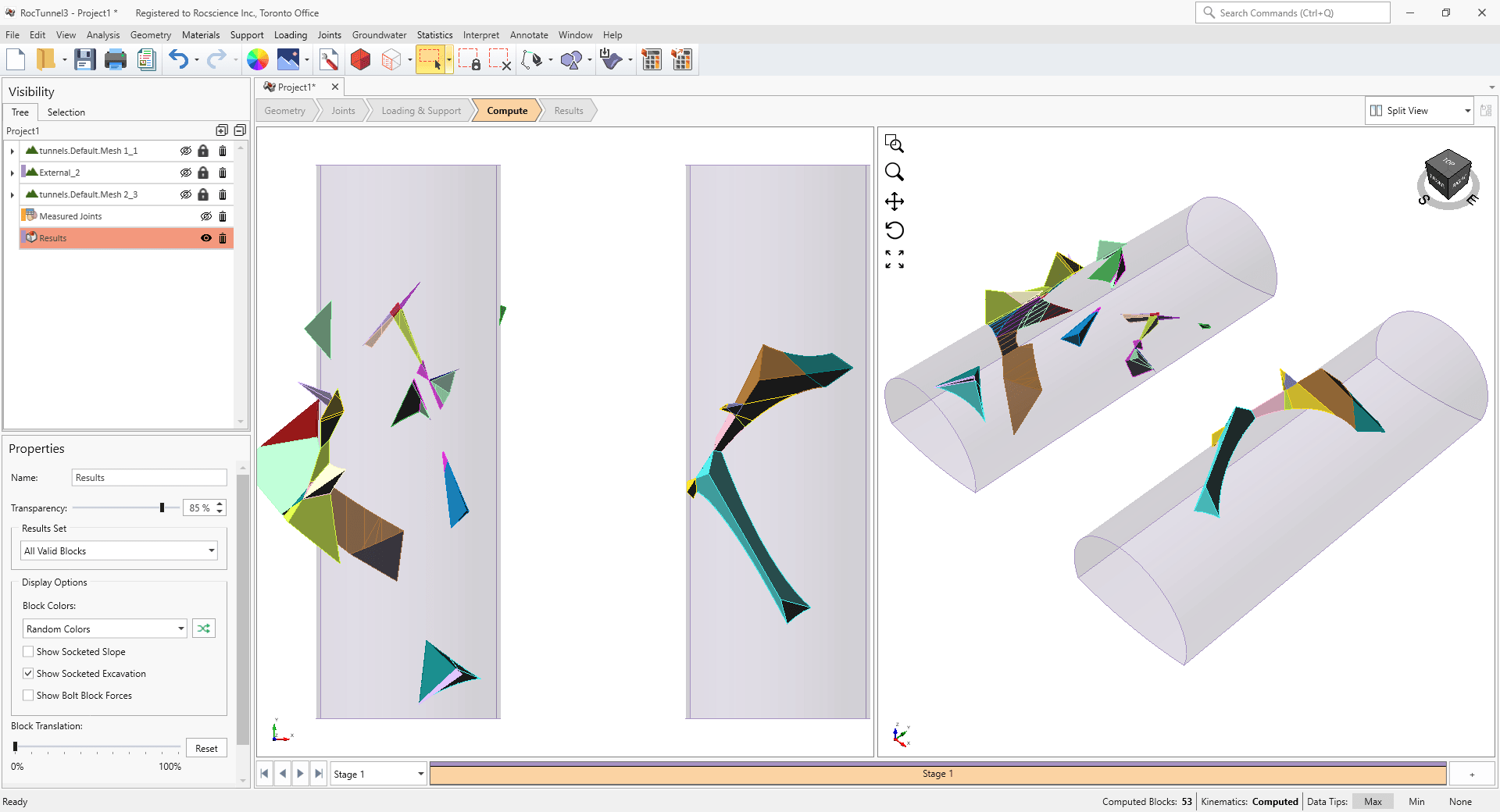Click the Search Commands field
The image size is (1500, 812).
1292,12
